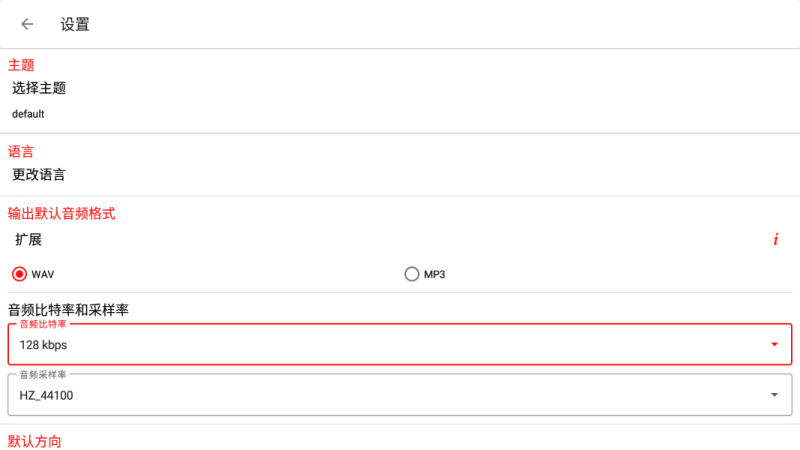This screenshot has height=450, width=800.
Task: Click the 主题 section header
Action: pyautogui.click(x=21, y=65)
